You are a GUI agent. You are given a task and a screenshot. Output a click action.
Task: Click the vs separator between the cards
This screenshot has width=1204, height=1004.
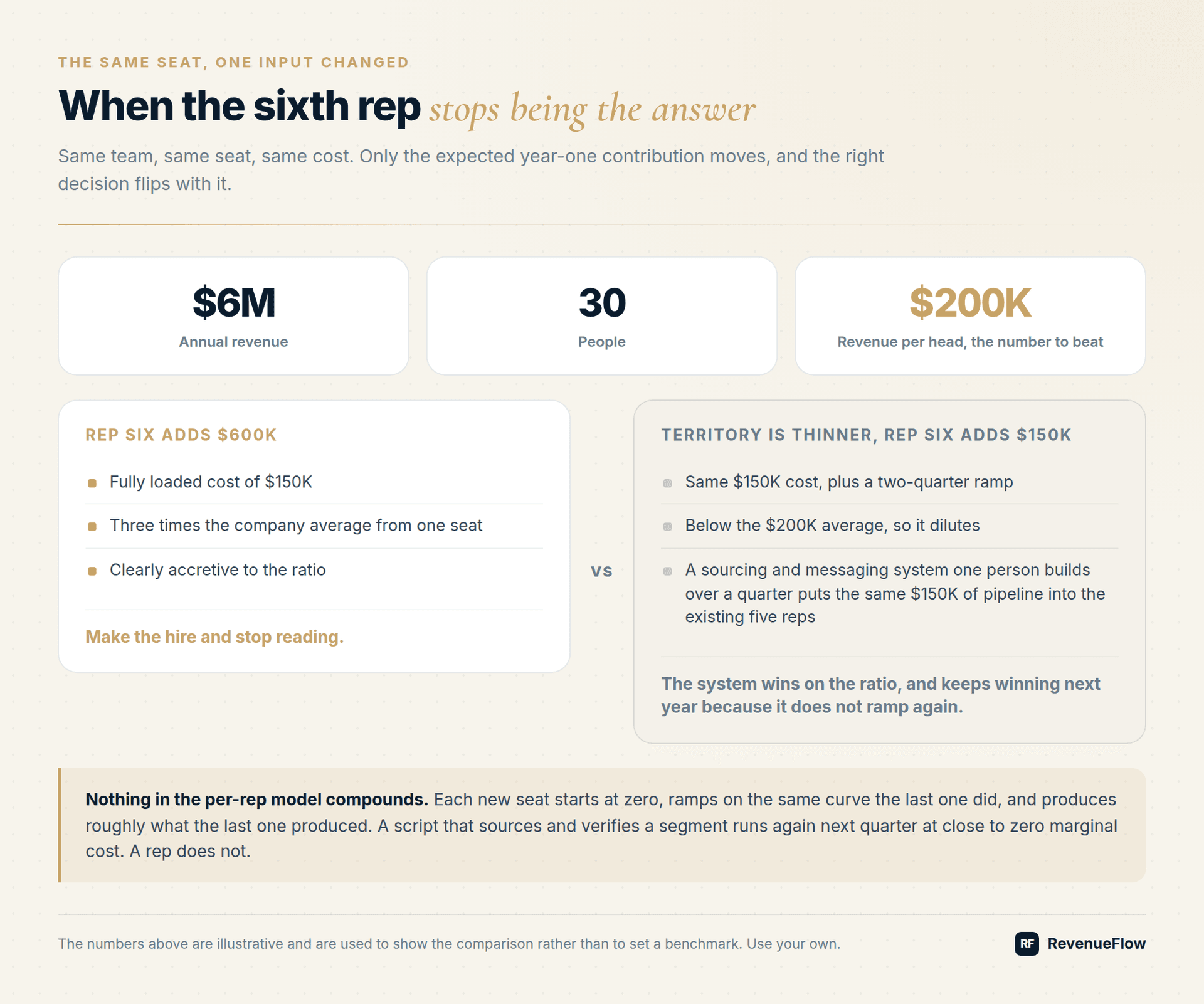[601, 571]
